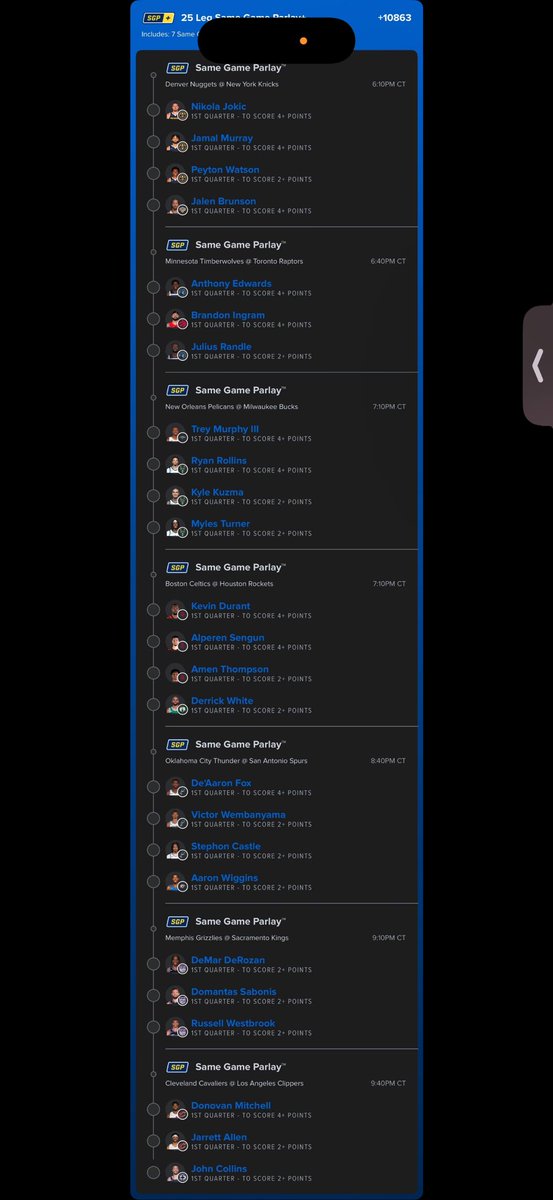Open Stephon Castle player avatar
The image size is (553, 1200).
pos(176,850)
